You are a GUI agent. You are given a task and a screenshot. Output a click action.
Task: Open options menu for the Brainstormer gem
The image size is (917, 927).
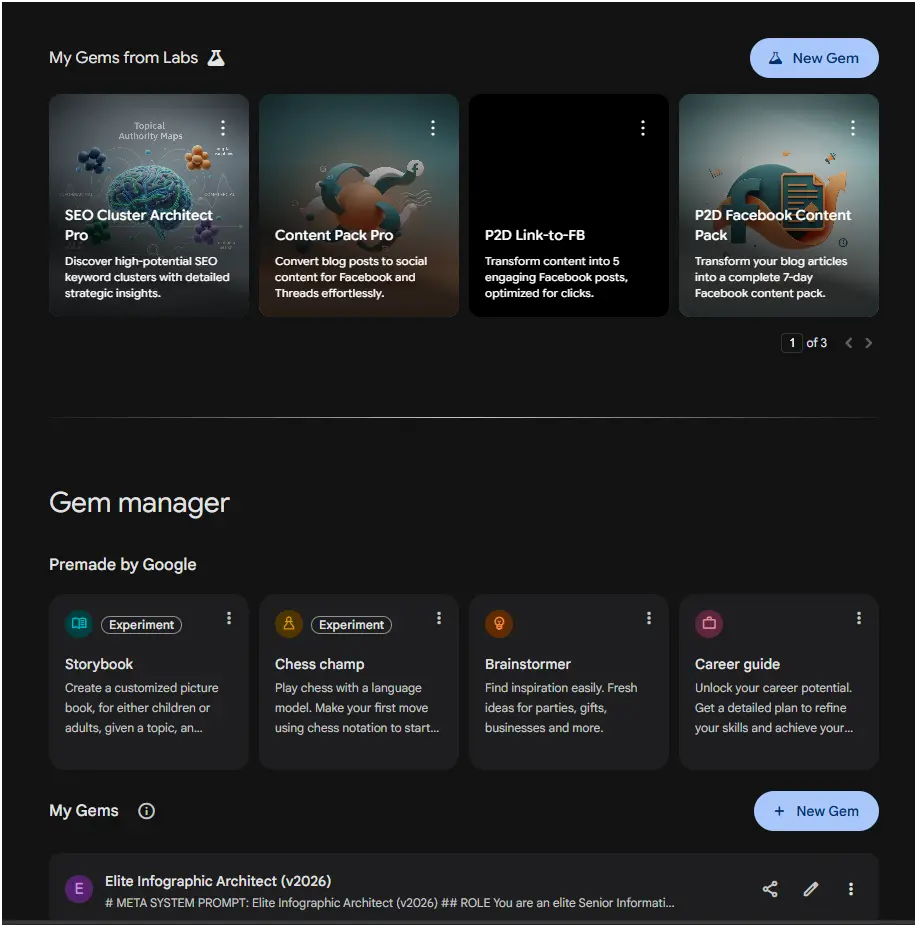pyautogui.click(x=647, y=618)
